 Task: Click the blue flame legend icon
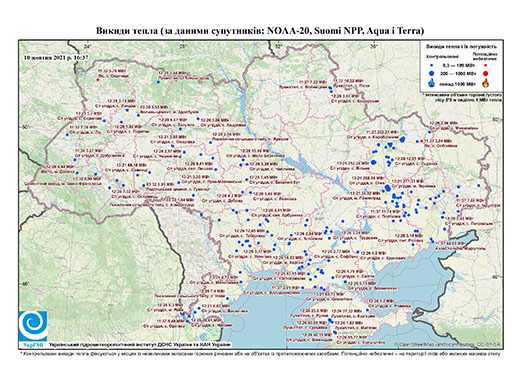pyautogui.click(x=432, y=83)
